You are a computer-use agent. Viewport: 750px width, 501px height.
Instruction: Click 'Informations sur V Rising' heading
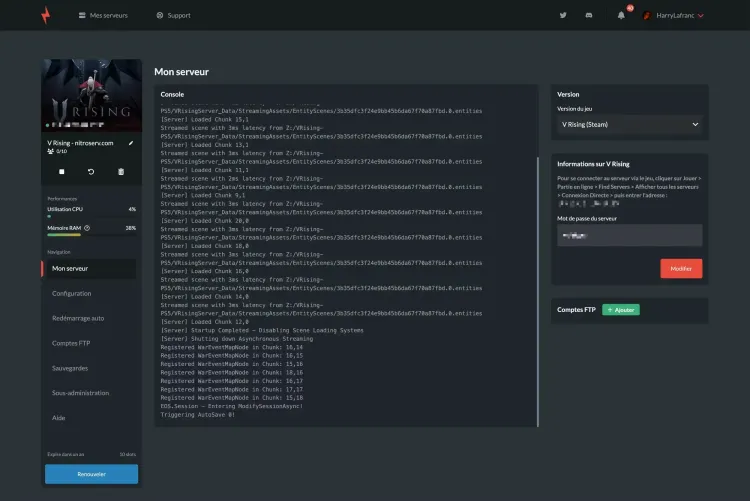[x=593, y=164]
